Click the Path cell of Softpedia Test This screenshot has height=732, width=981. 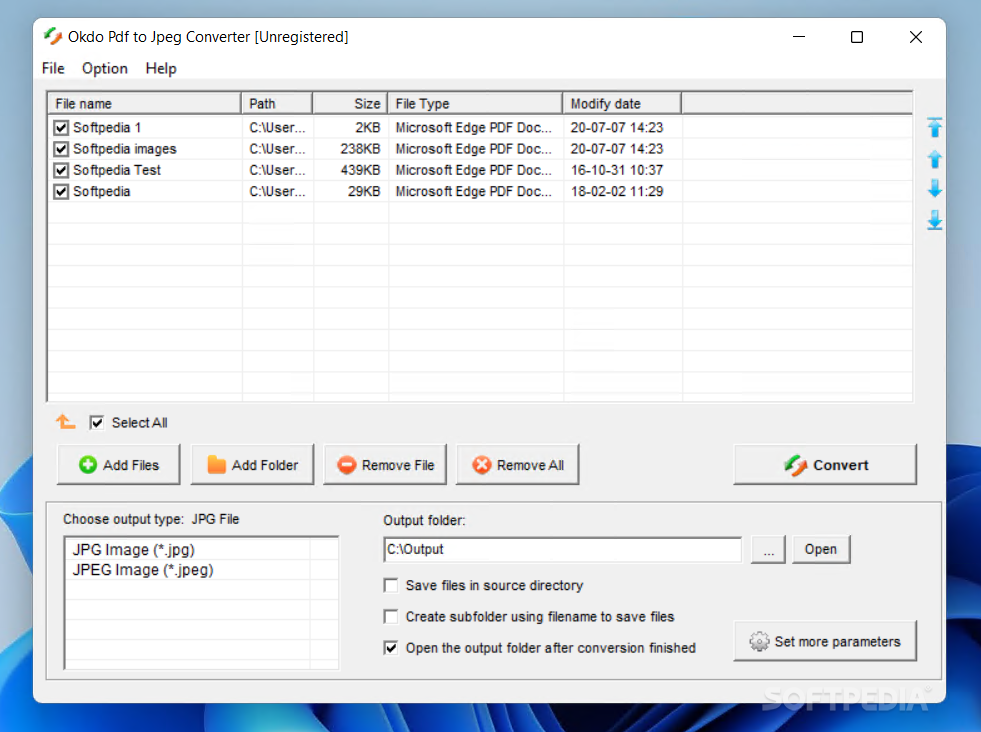click(x=277, y=170)
